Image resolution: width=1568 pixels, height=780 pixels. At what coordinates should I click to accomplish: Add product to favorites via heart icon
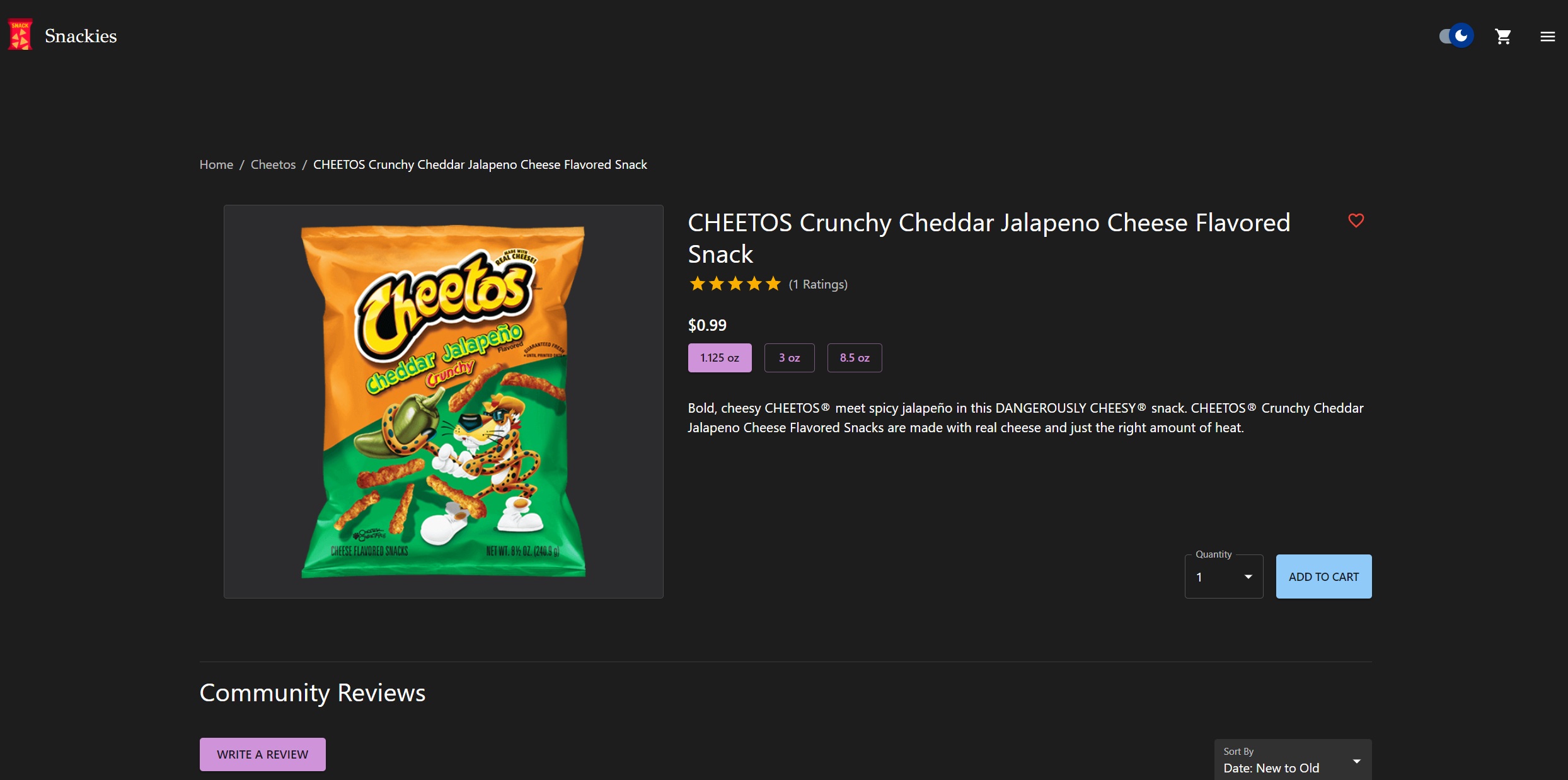click(x=1356, y=221)
